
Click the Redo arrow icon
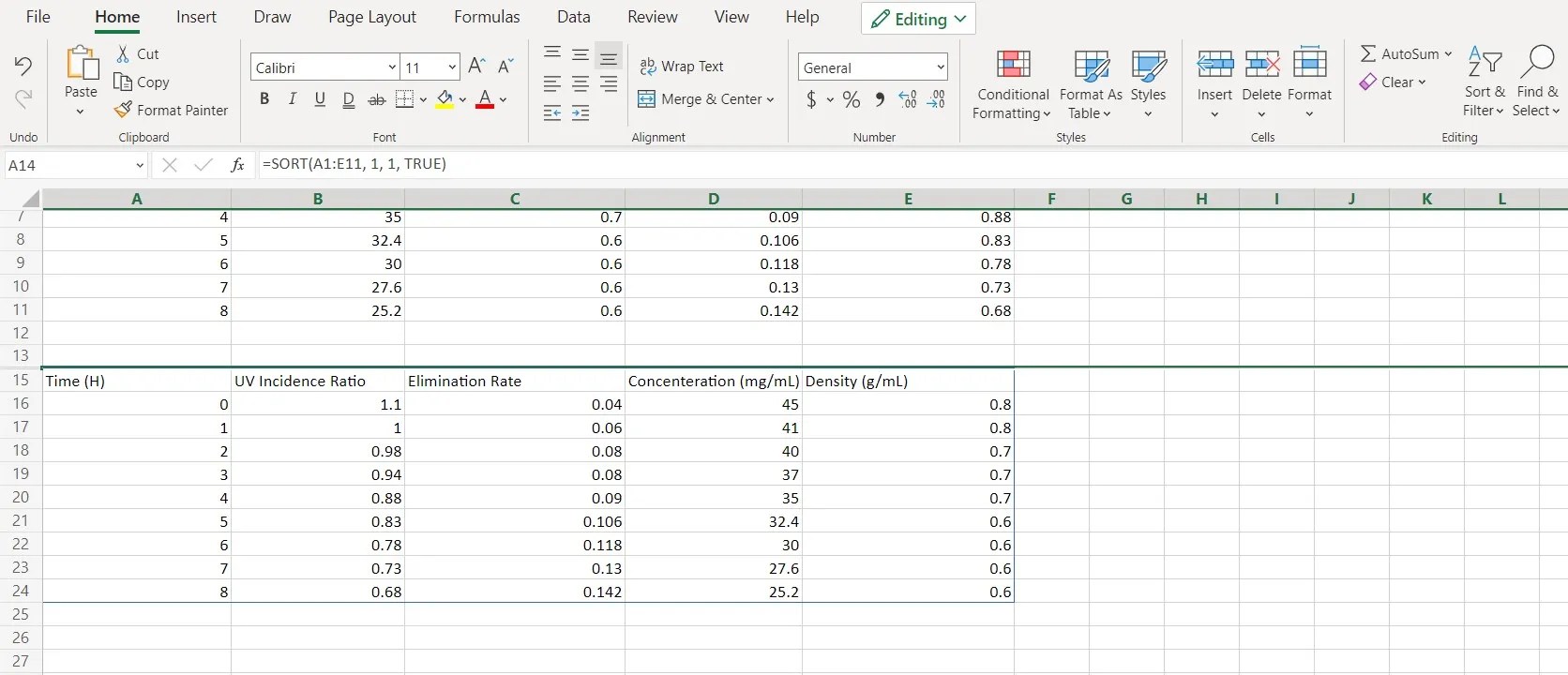click(23, 98)
